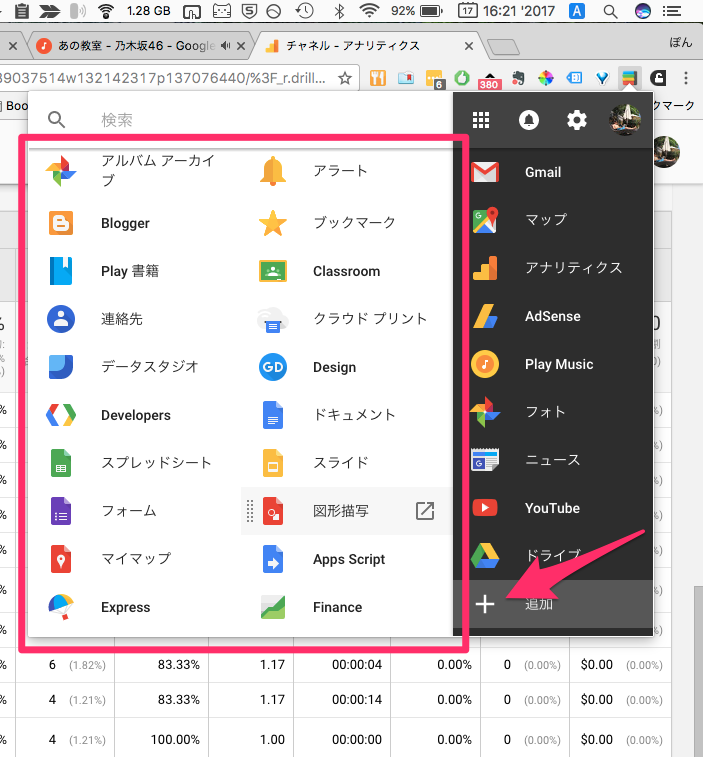This screenshot has height=757, width=703.
Task: Open the Siri menu bar icon
Action: click(643, 11)
